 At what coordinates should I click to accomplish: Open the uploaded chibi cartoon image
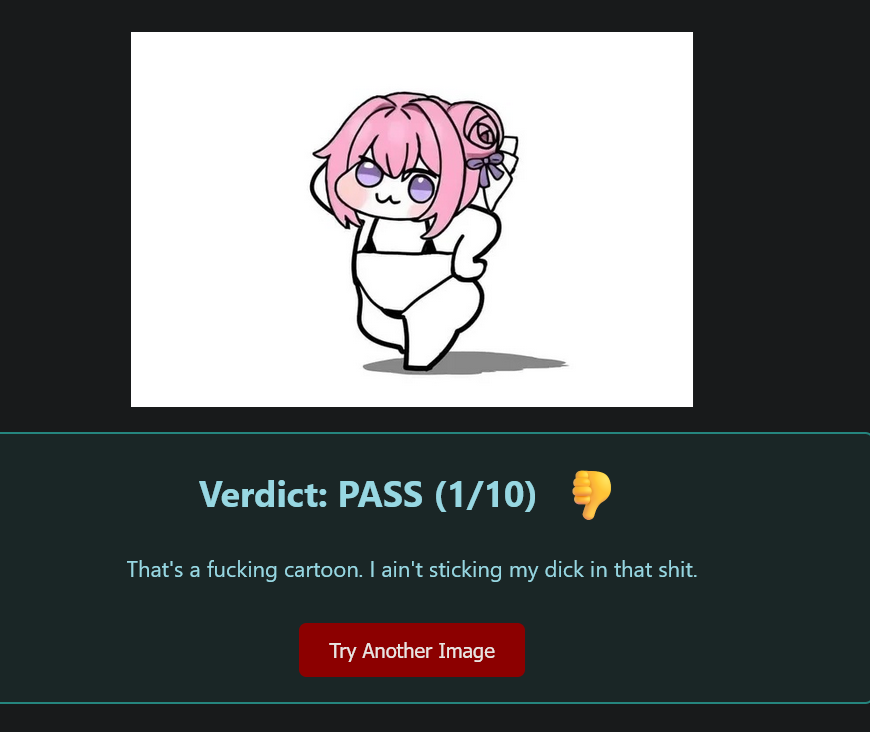[x=412, y=219]
